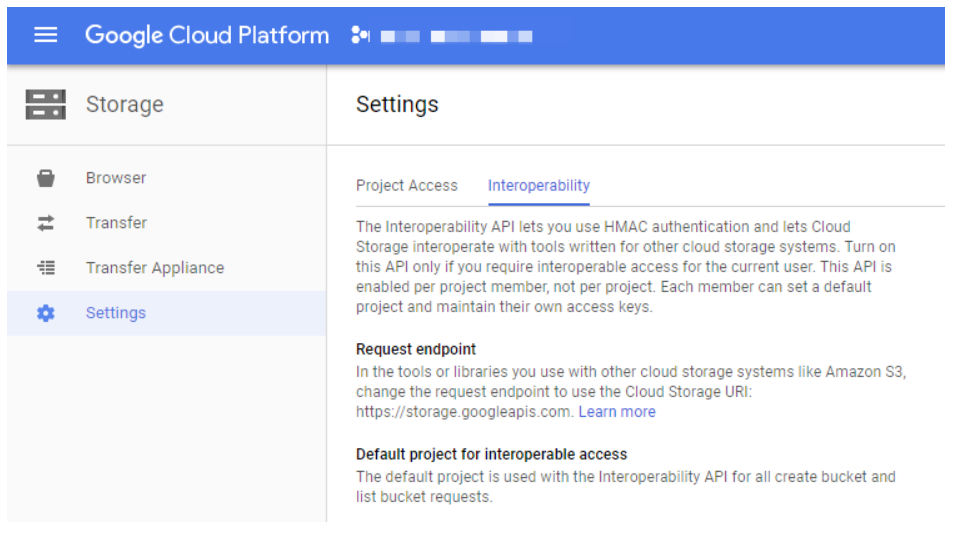965x540 pixels.
Task: Click the Transfer arrows icon in sidebar
Action: [46, 223]
